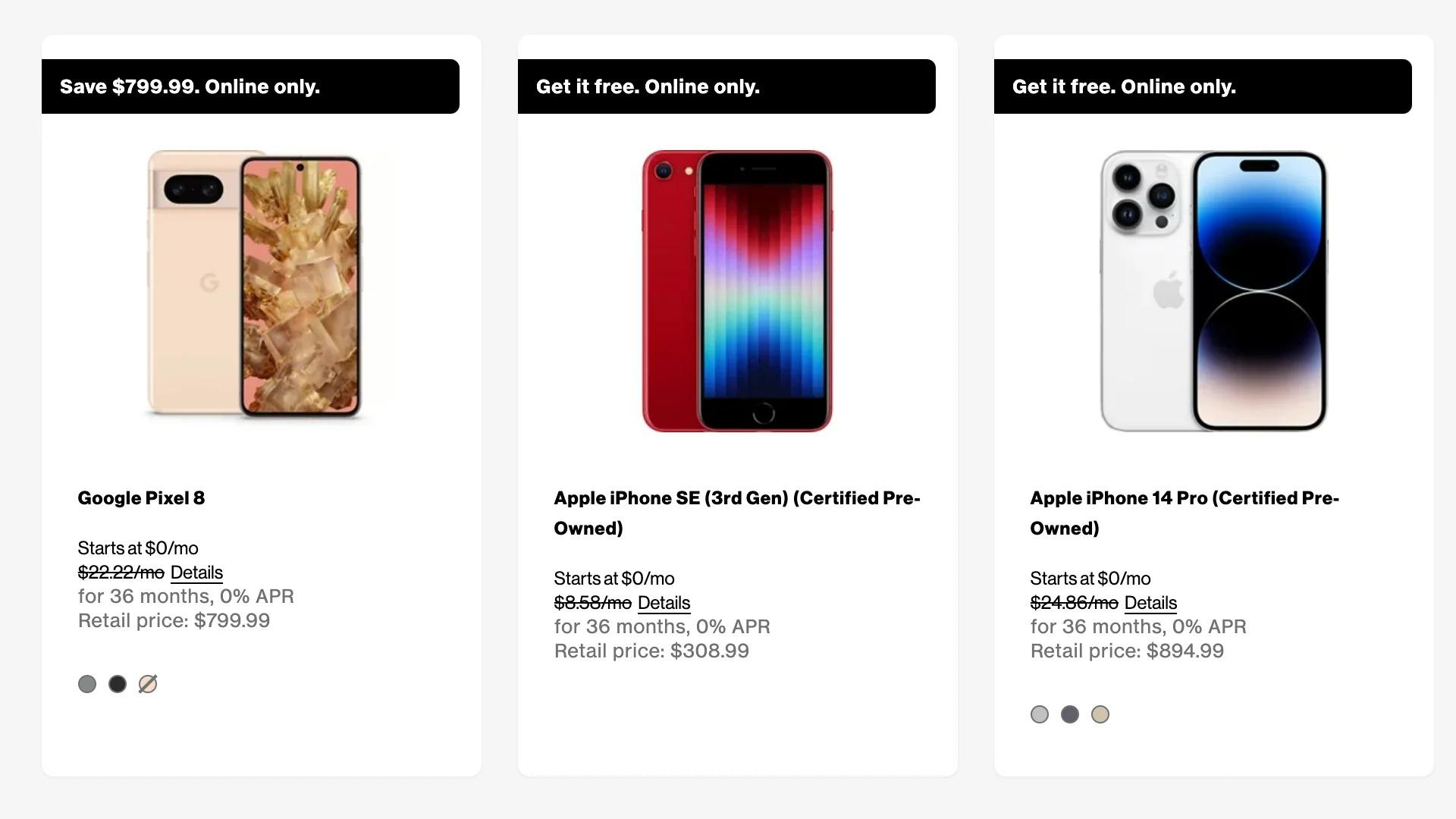Screen dimensions: 1456x819
Task: Pick the gold swatch for iPhone 14 Pro
Action: [x=1100, y=714]
